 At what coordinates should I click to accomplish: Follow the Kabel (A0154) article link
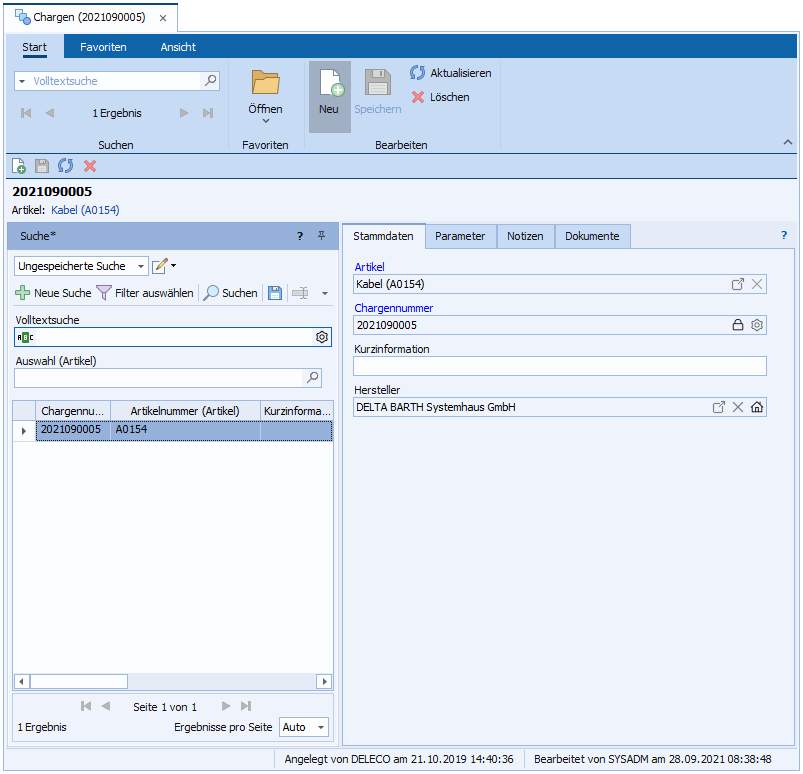coord(85,210)
